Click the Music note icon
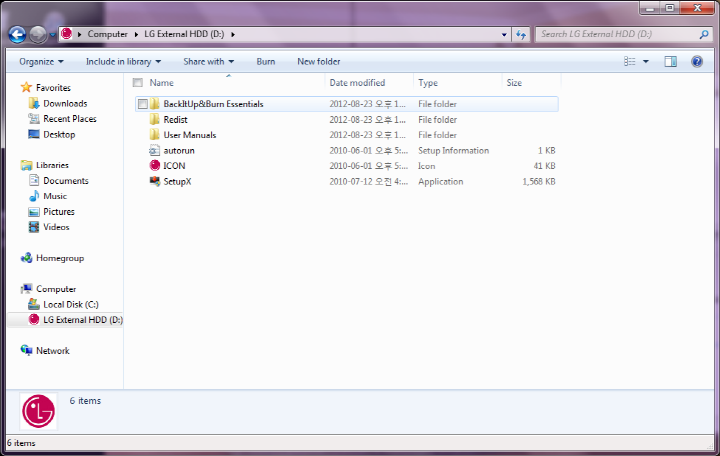This screenshot has height=456, width=720. tap(34, 196)
